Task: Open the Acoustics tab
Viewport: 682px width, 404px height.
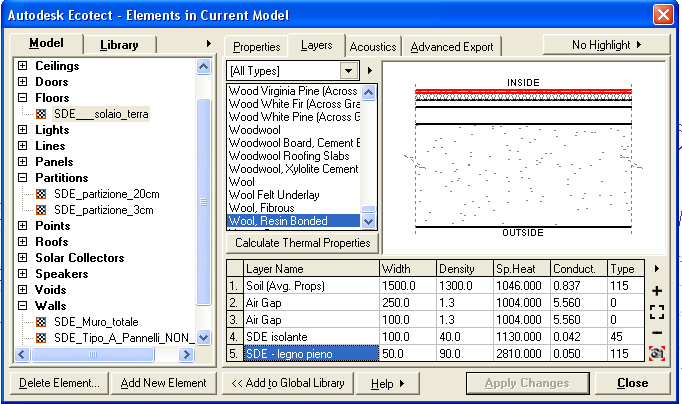Action: 373,47
